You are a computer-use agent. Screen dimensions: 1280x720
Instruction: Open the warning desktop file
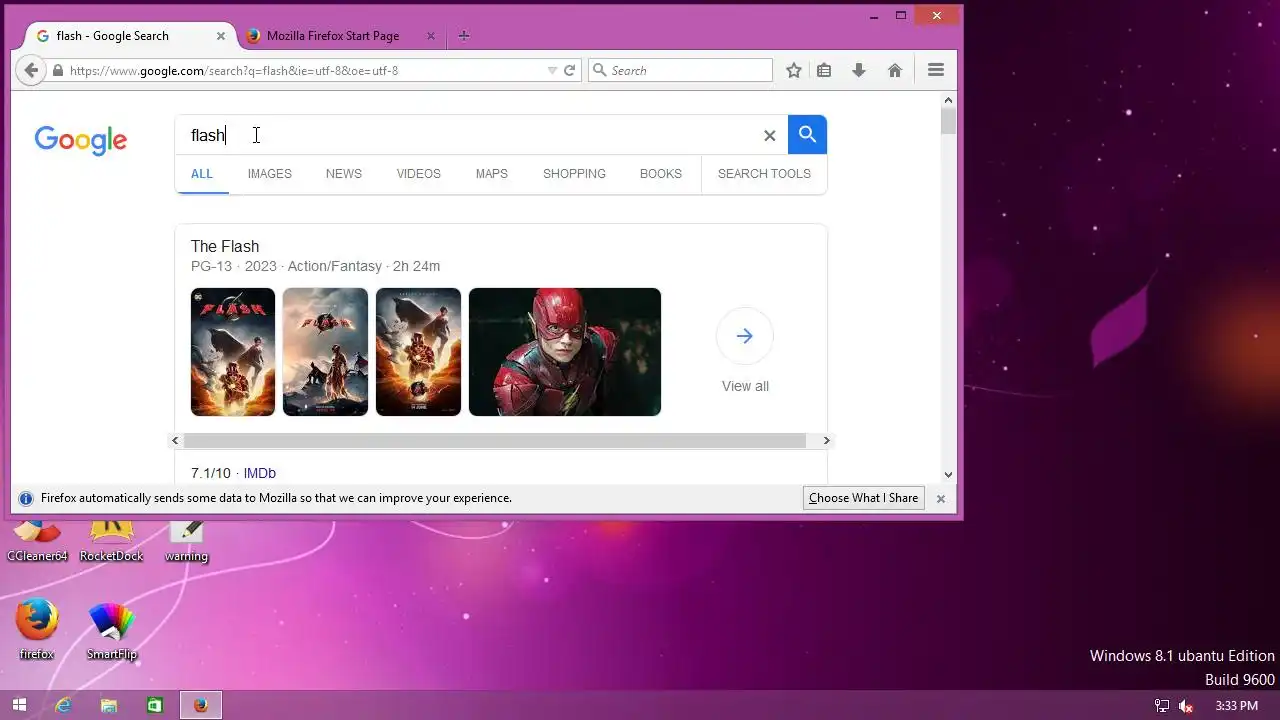186,541
